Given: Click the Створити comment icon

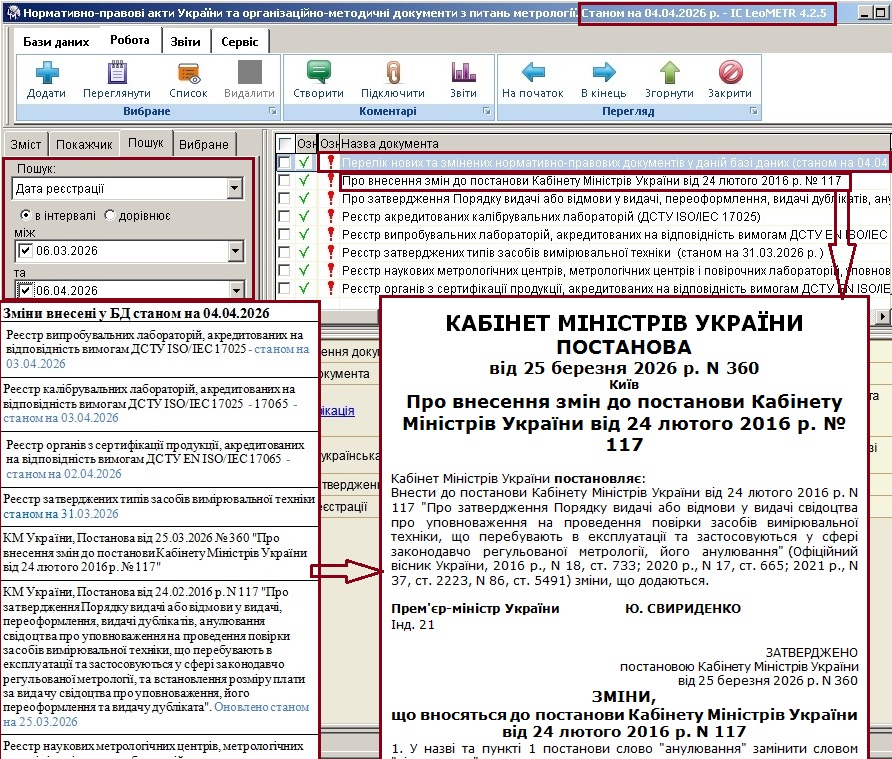Looking at the screenshot, I should click(318, 73).
